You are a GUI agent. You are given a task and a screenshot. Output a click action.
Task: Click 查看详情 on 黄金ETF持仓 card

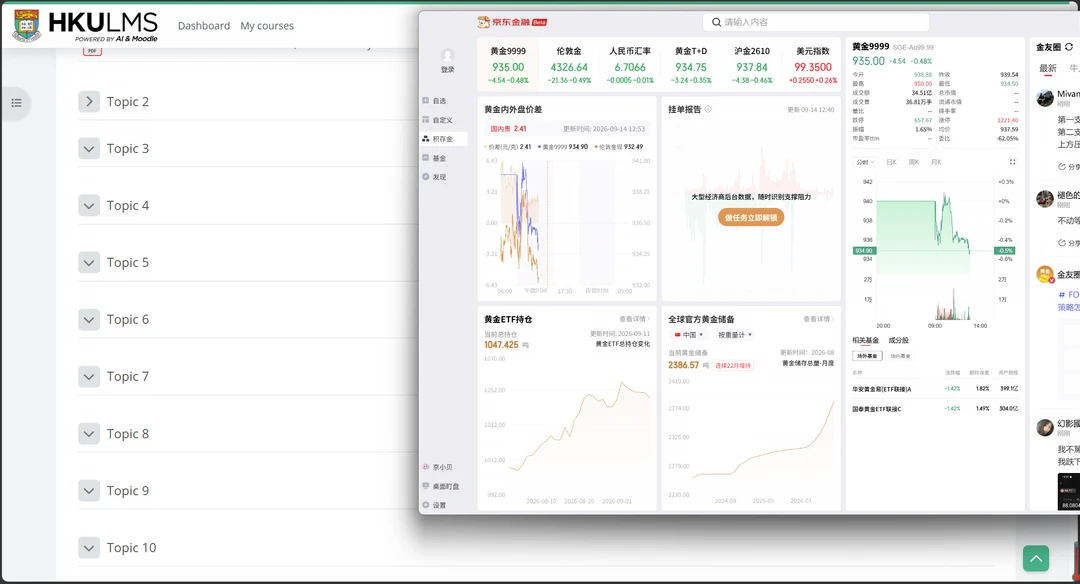[x=634, y=319]
